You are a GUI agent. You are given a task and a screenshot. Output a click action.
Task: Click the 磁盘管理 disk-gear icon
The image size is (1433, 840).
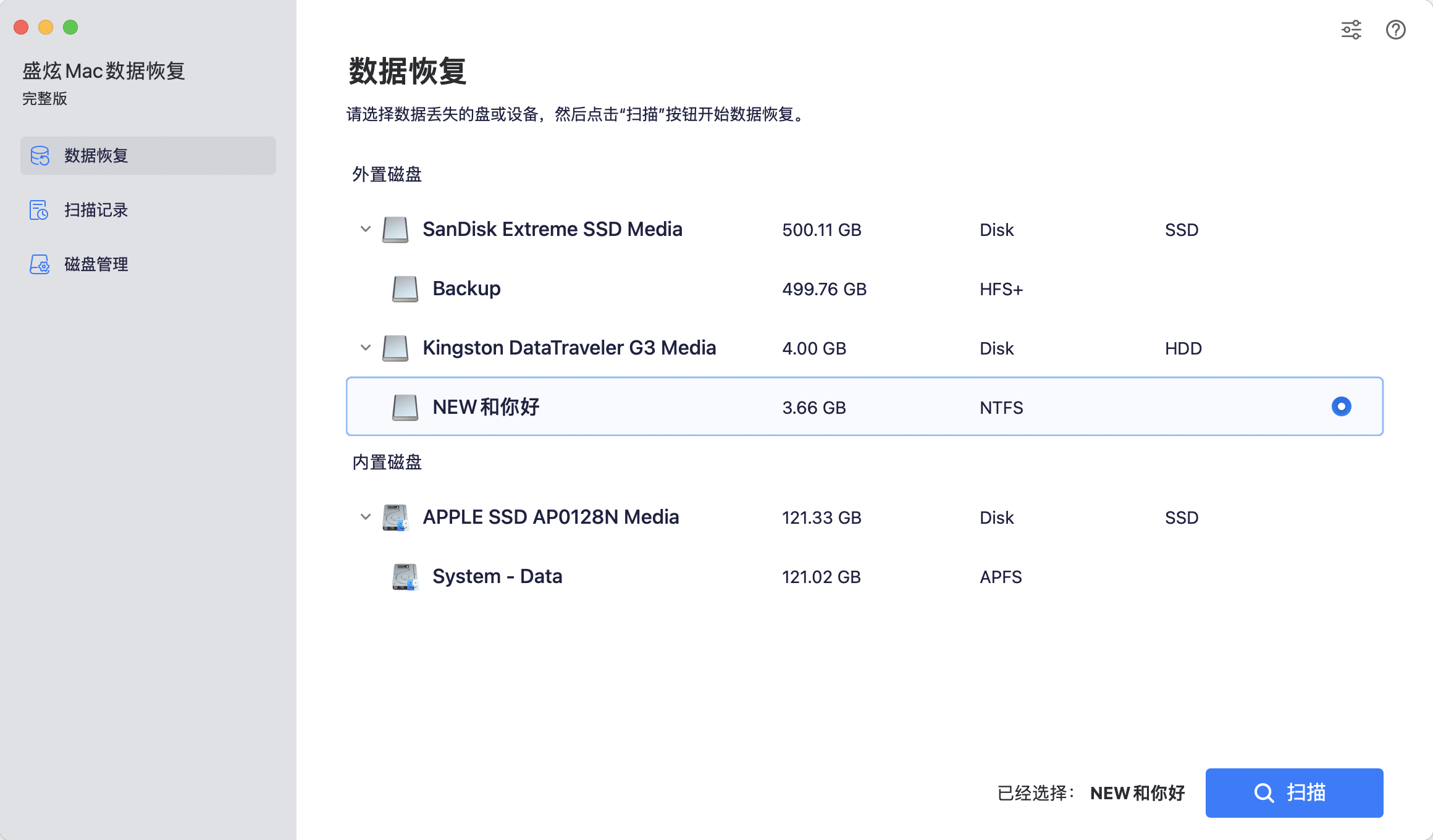(x=39, y=264)
